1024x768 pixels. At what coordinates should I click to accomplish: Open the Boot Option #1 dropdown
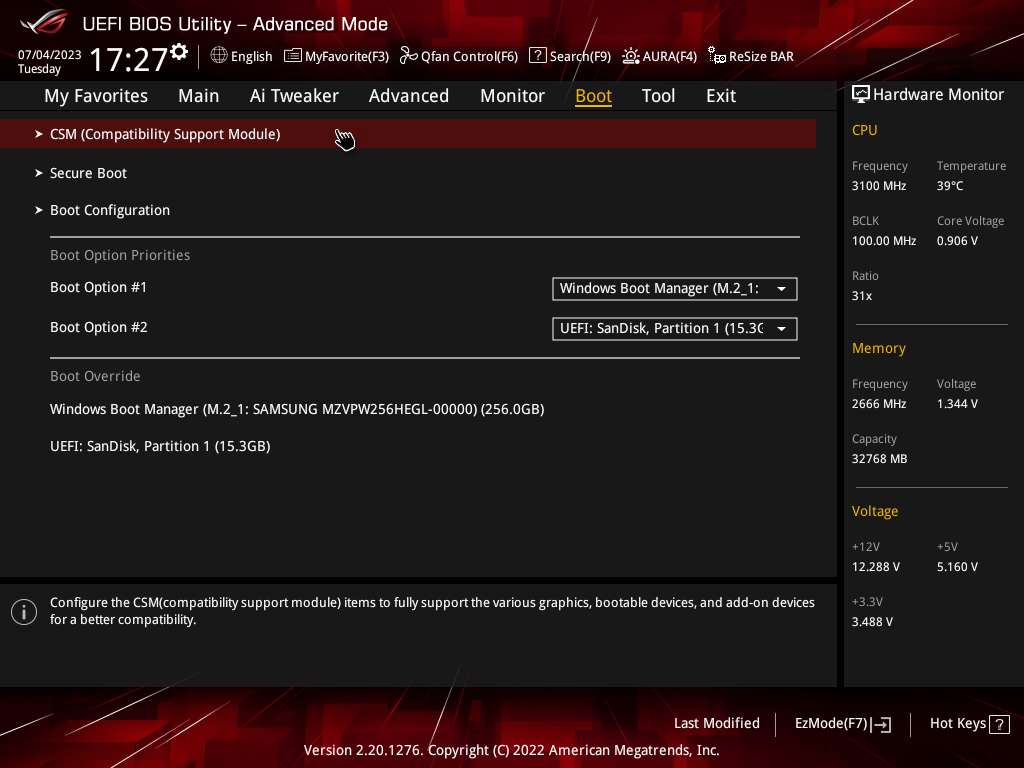click(675, 289)
